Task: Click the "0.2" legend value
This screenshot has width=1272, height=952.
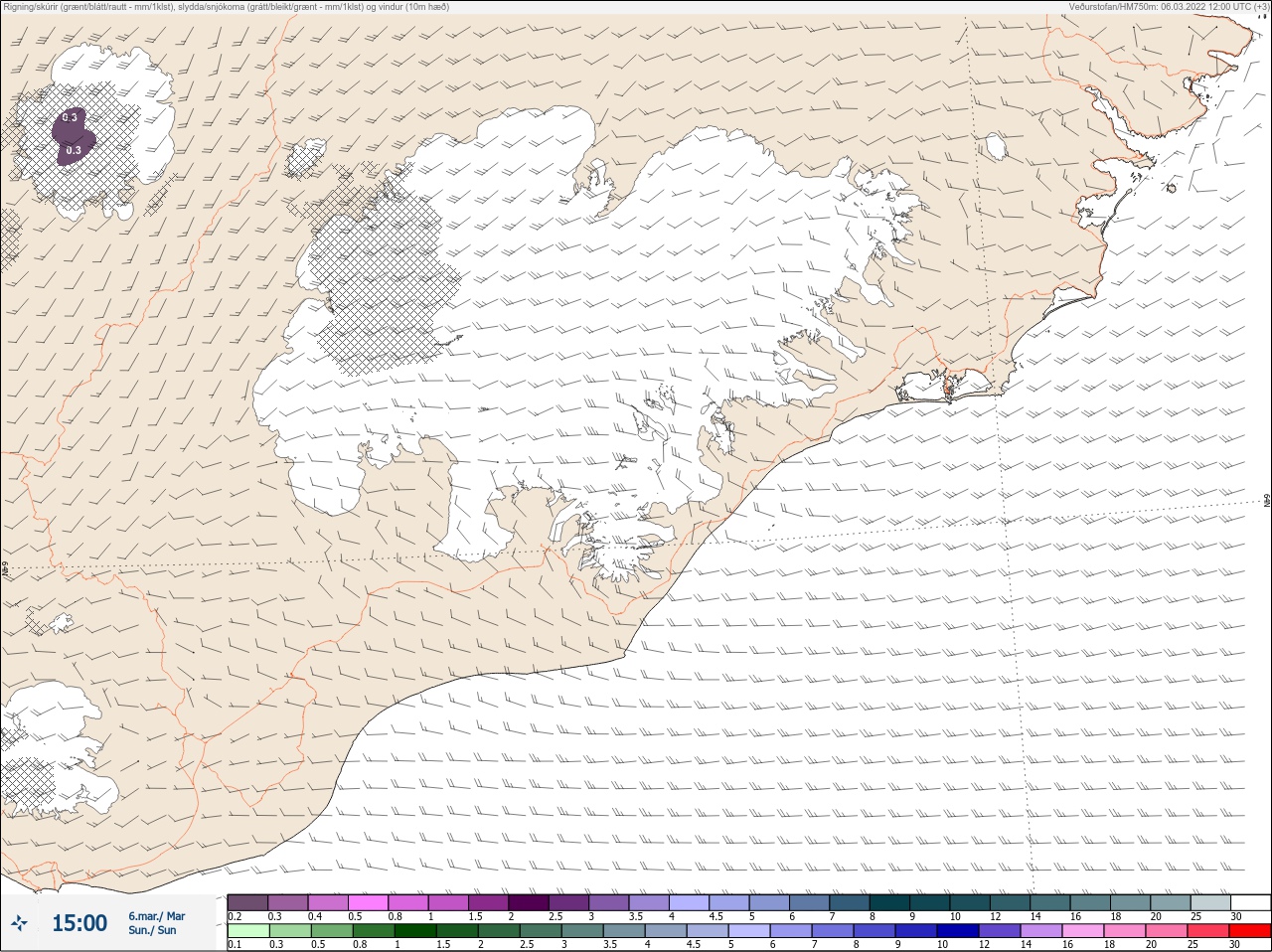Action: [235, 916]
